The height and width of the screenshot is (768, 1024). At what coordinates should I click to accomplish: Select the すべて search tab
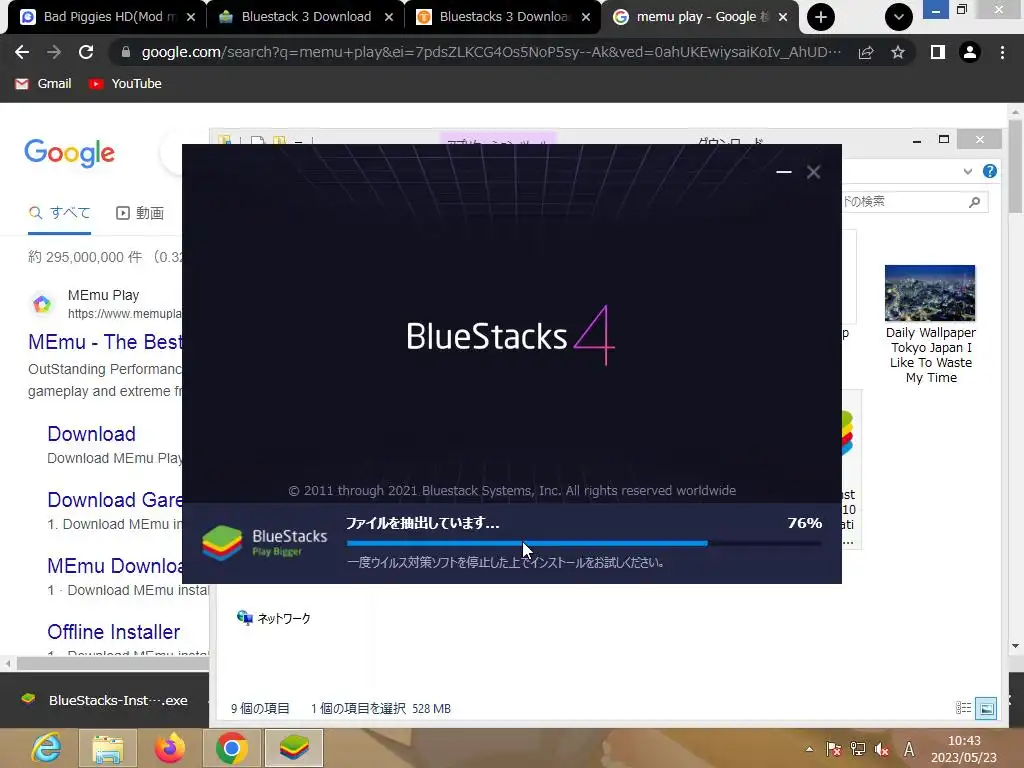[59, 213]
